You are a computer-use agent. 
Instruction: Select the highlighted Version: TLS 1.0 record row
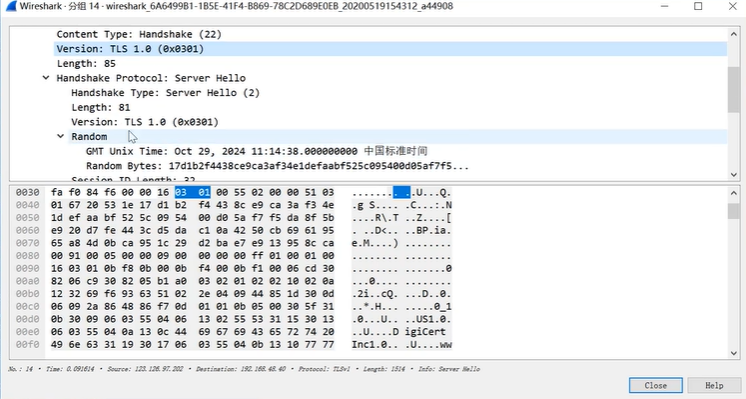click(390, 49)
